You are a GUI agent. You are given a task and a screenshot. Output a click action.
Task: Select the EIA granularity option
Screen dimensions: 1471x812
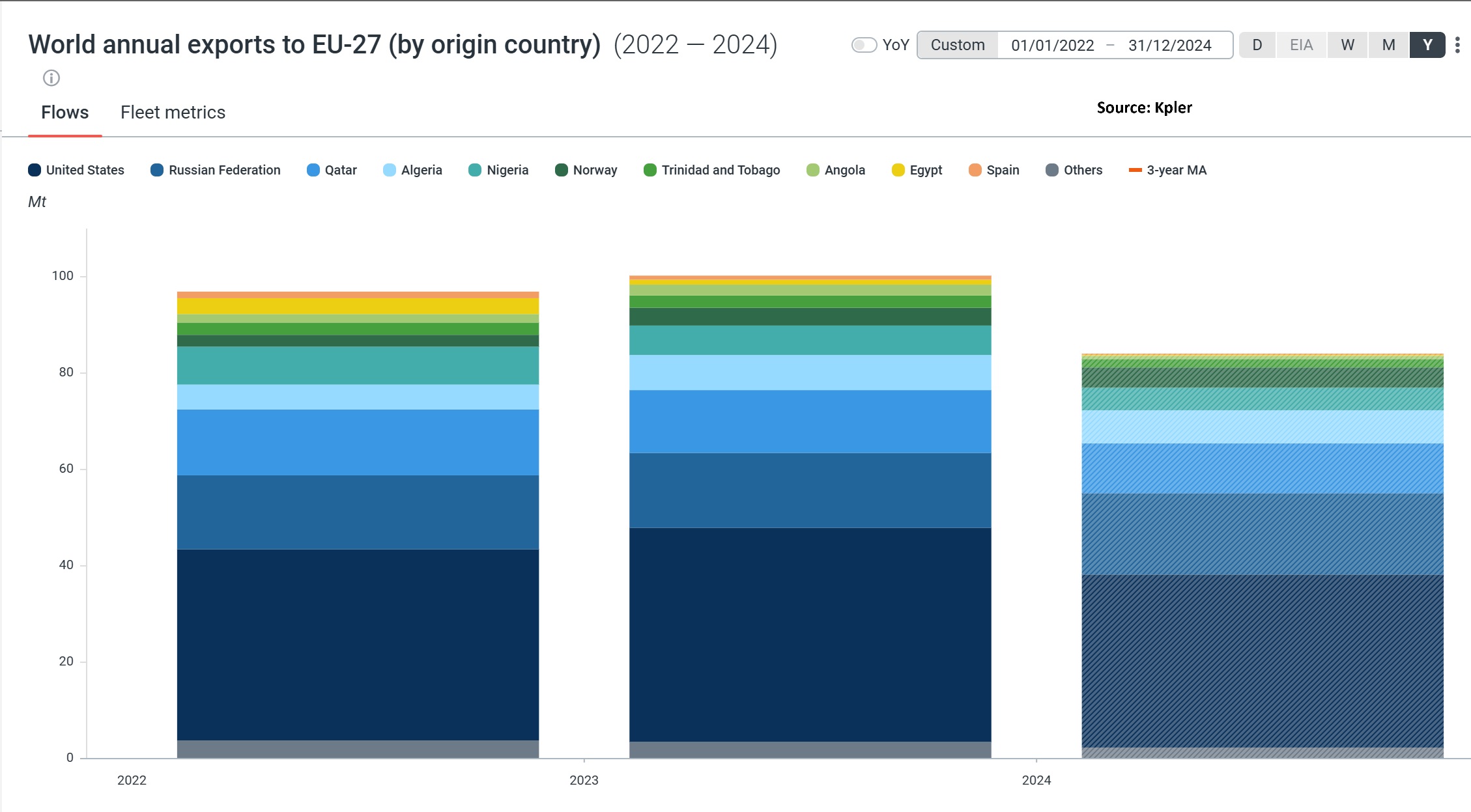[1301, 45]
